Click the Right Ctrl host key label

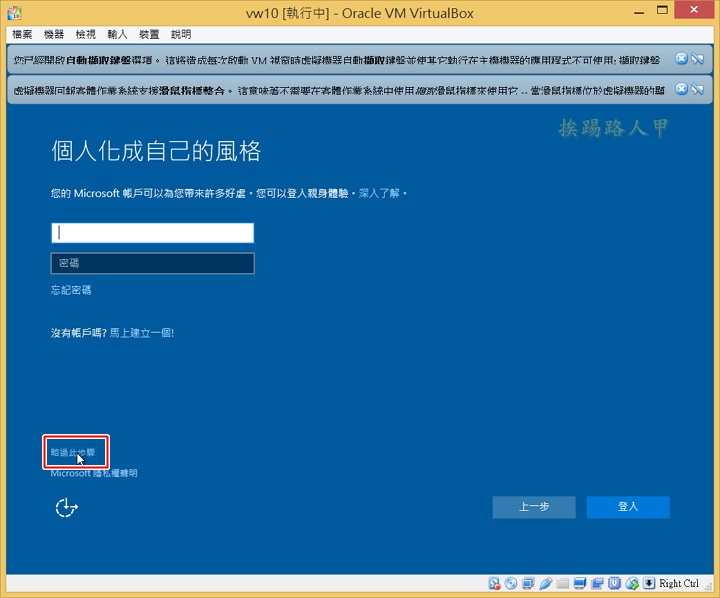tap(679, 583)
